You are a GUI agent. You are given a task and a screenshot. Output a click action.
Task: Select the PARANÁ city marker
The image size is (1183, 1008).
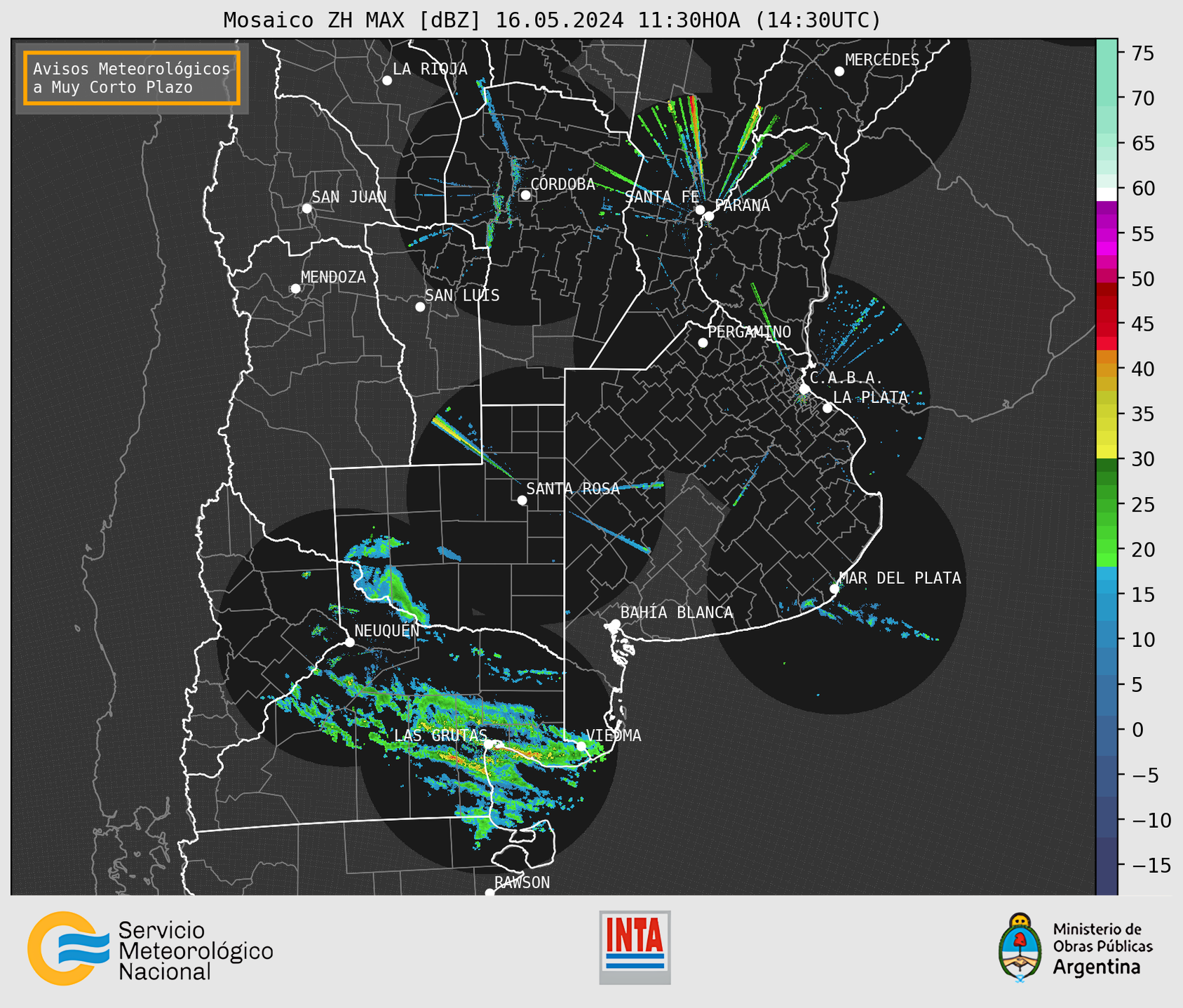point(709,216)
